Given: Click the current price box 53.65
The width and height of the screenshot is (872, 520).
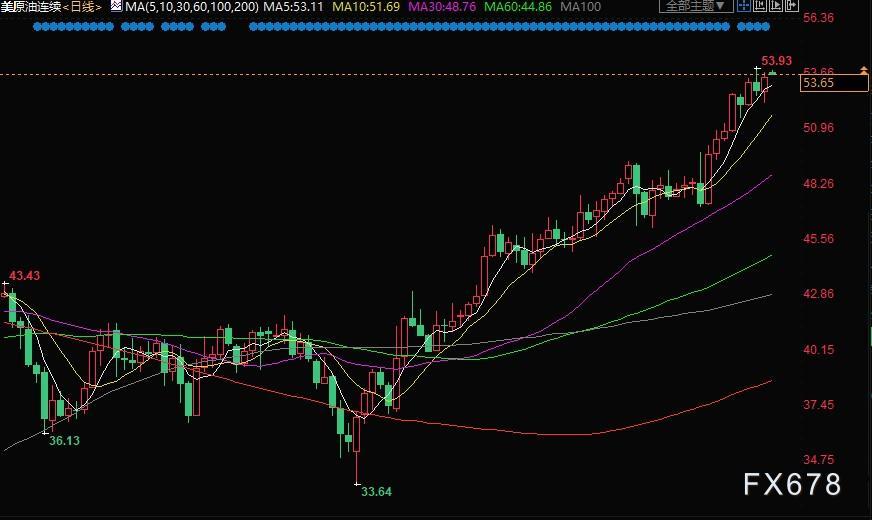Looking at the screenshot, I should pos(834,83).
